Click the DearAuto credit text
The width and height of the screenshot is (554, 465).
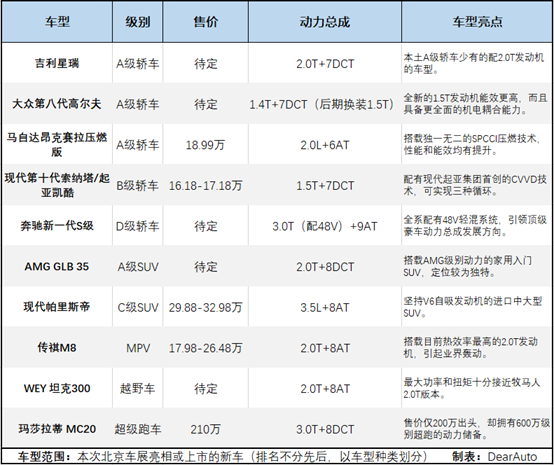point(512,457)
